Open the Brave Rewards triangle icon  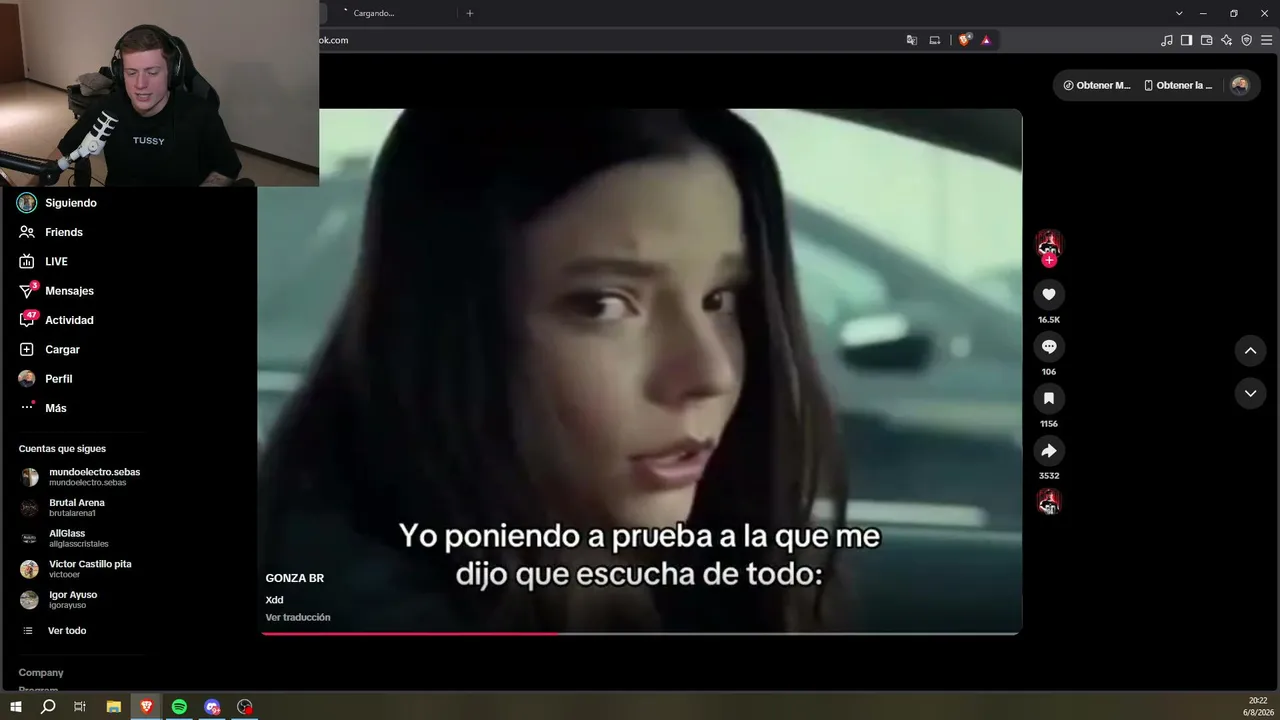point(986,40)
